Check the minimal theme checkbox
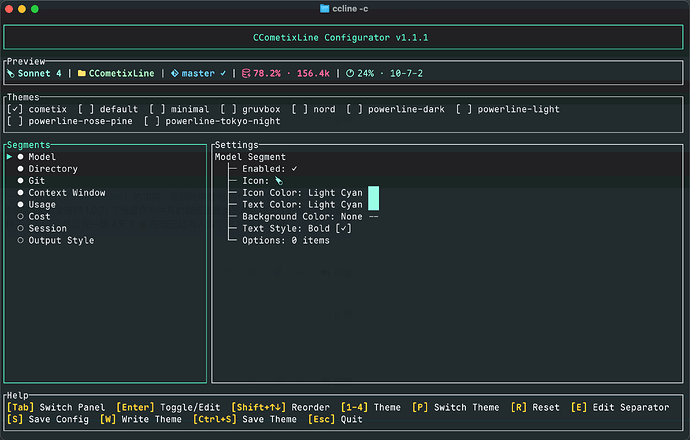 157,109
